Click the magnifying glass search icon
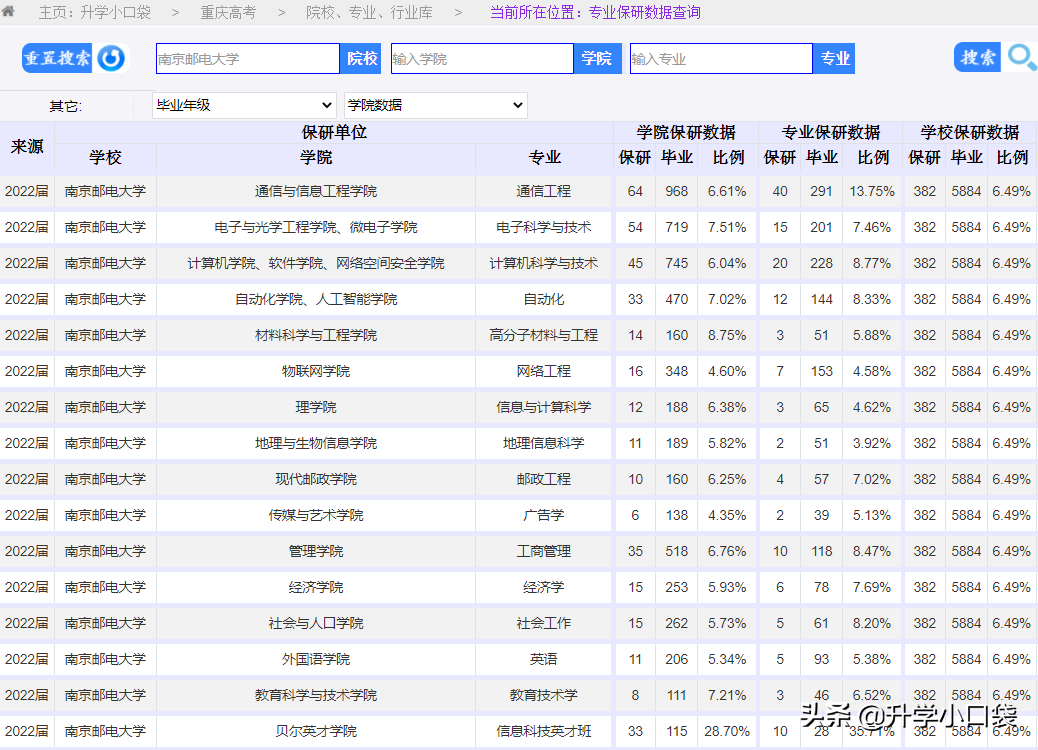Screen dimensions: 1038x750 pyautogui.click(x=1022, y=58)
